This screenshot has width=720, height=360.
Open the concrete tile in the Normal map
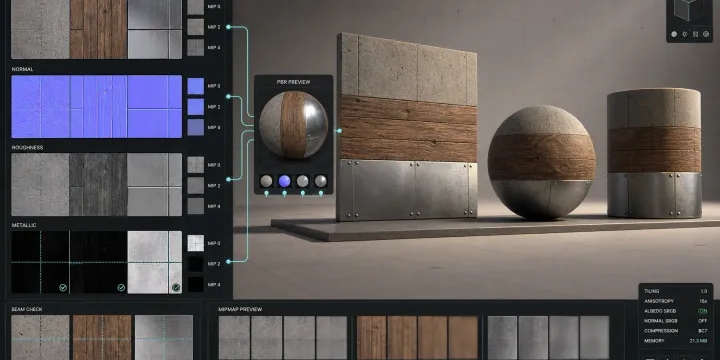click(x=40, y=107)
